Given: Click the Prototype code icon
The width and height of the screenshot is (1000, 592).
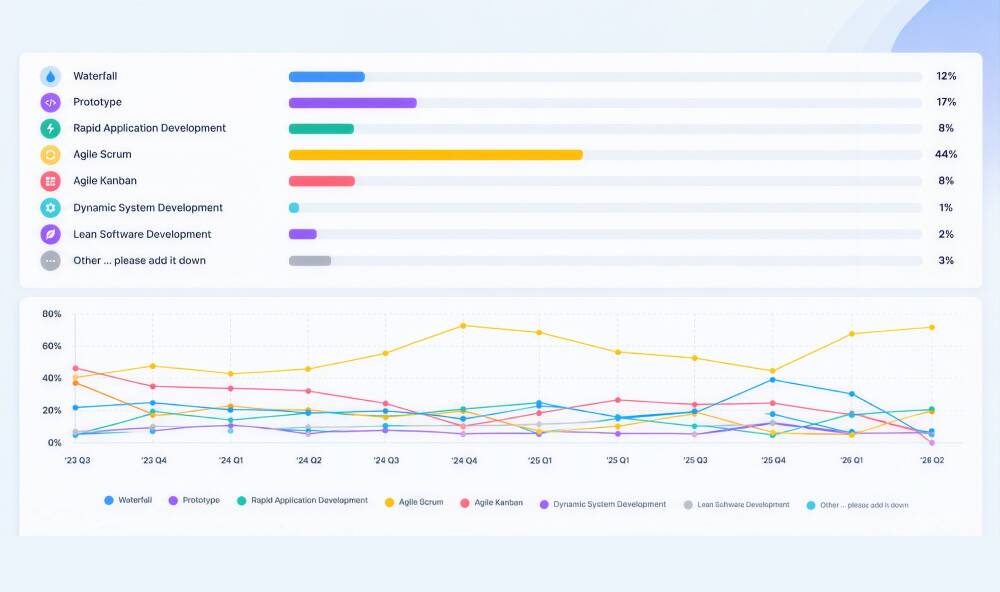Looking at the screenshot, I should pyautogui.click(x=50, y=103).
